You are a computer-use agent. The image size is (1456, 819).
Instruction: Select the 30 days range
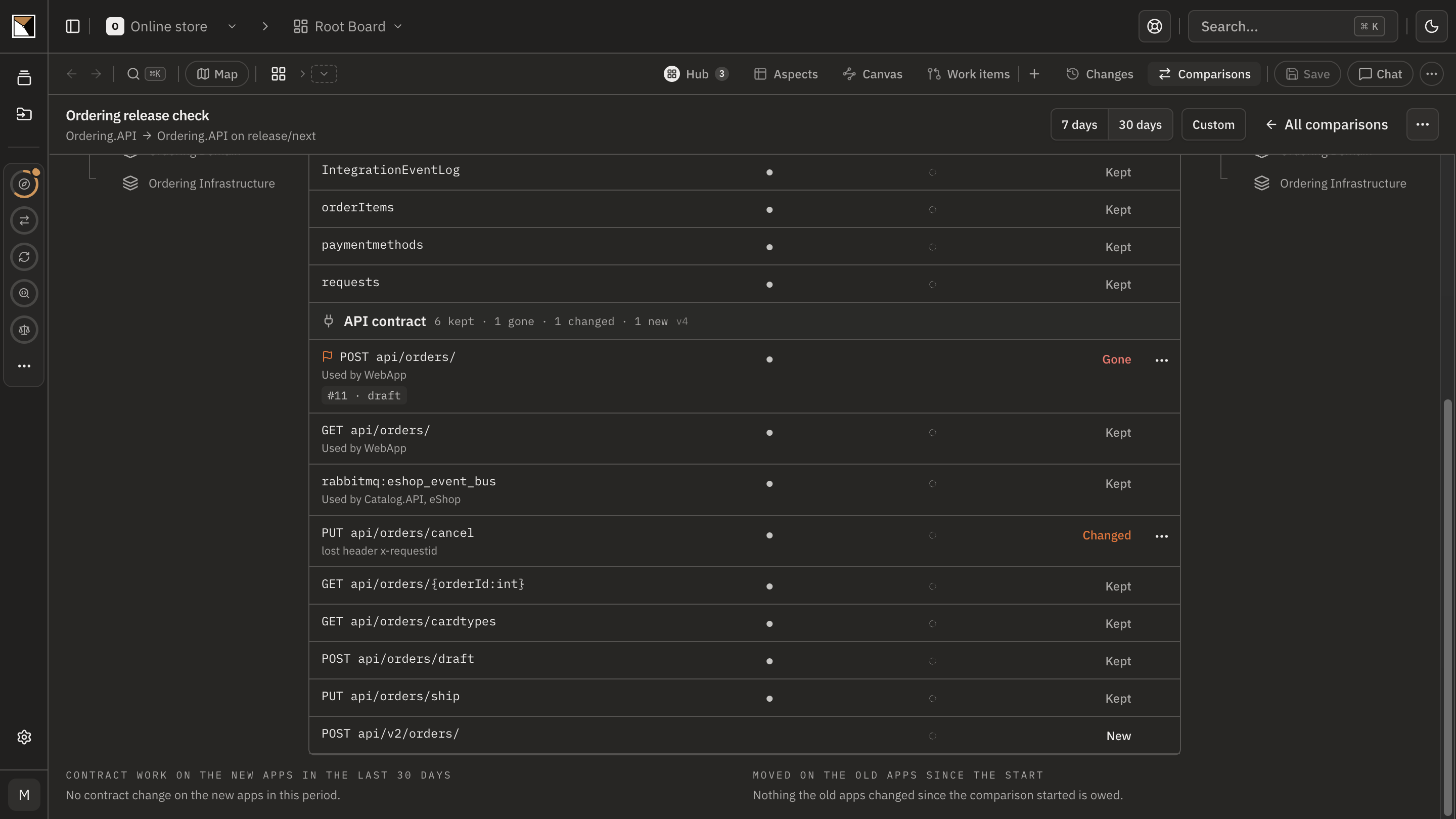[1140, 124]
